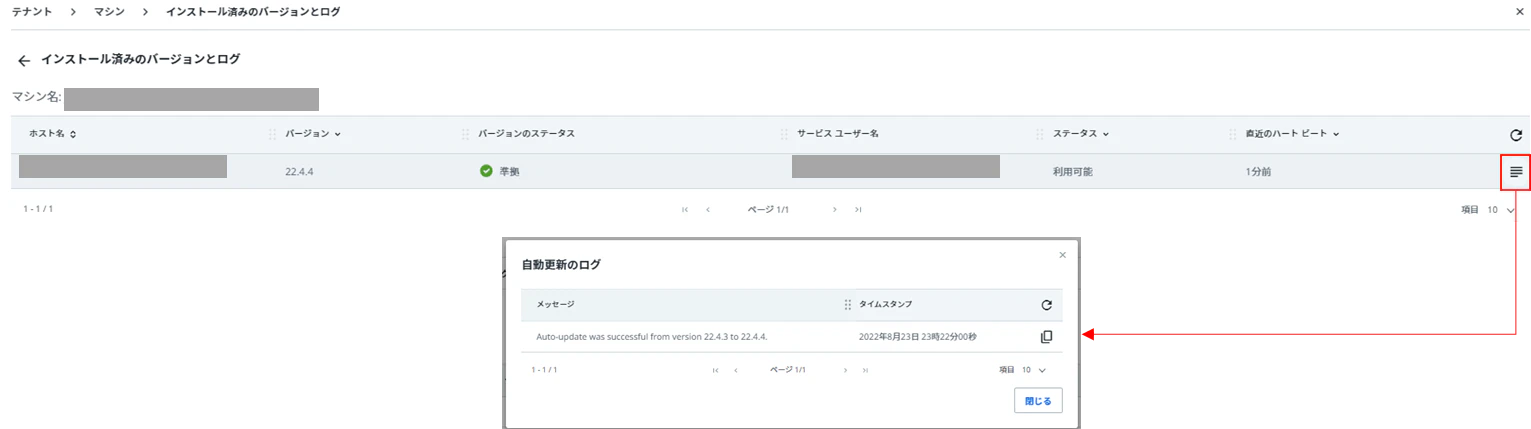Click the grip handle beside タイムスタンプ column
Screen dimensions: 1531x429
pos(848,304)
